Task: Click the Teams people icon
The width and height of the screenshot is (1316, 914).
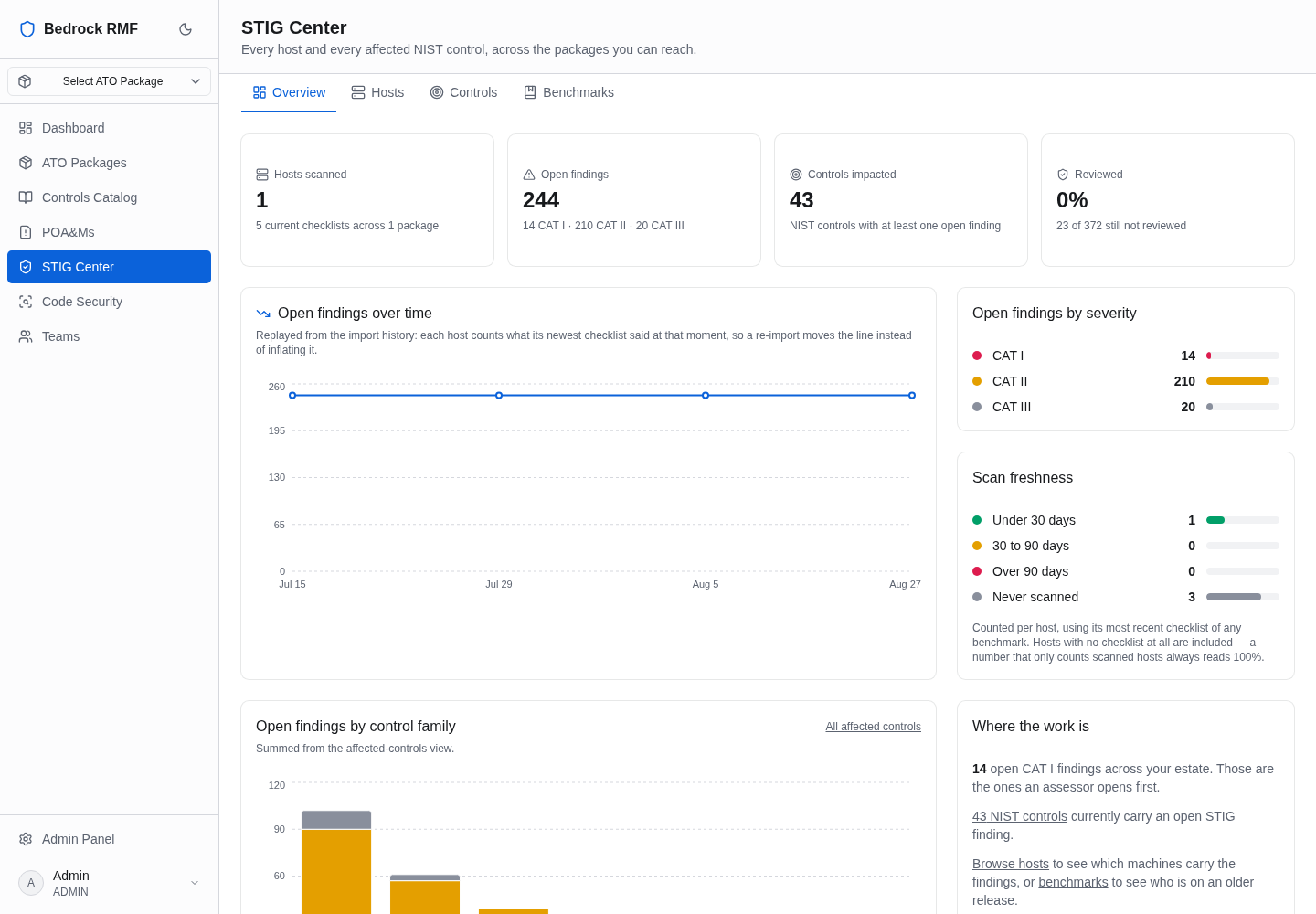Action: coord(26,336)
